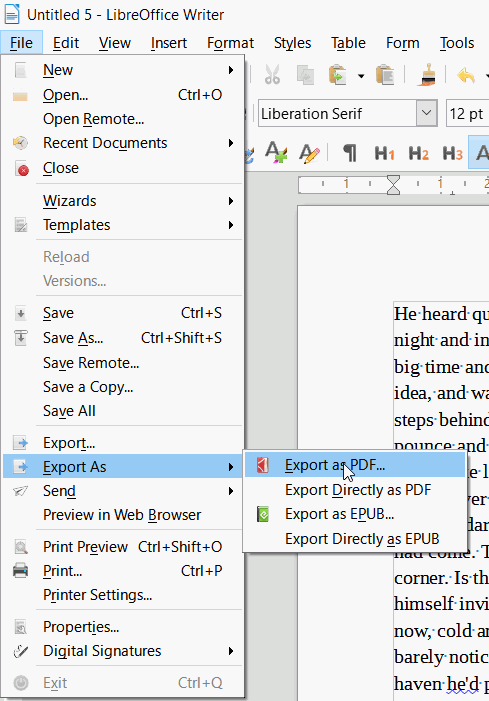Open the Styles menu
Screen dimensions: 489x701
click(292, 43)
